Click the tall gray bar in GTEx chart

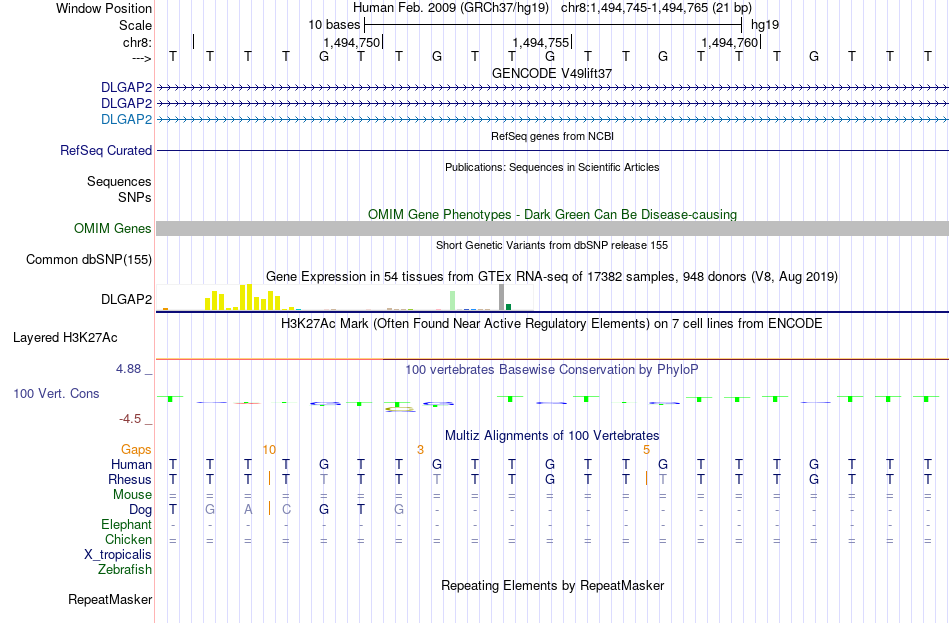[x=501, y=297]
